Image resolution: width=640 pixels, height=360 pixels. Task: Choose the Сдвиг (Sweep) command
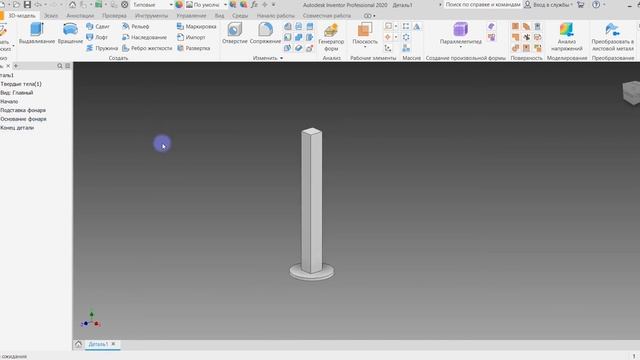pos(98,27)
